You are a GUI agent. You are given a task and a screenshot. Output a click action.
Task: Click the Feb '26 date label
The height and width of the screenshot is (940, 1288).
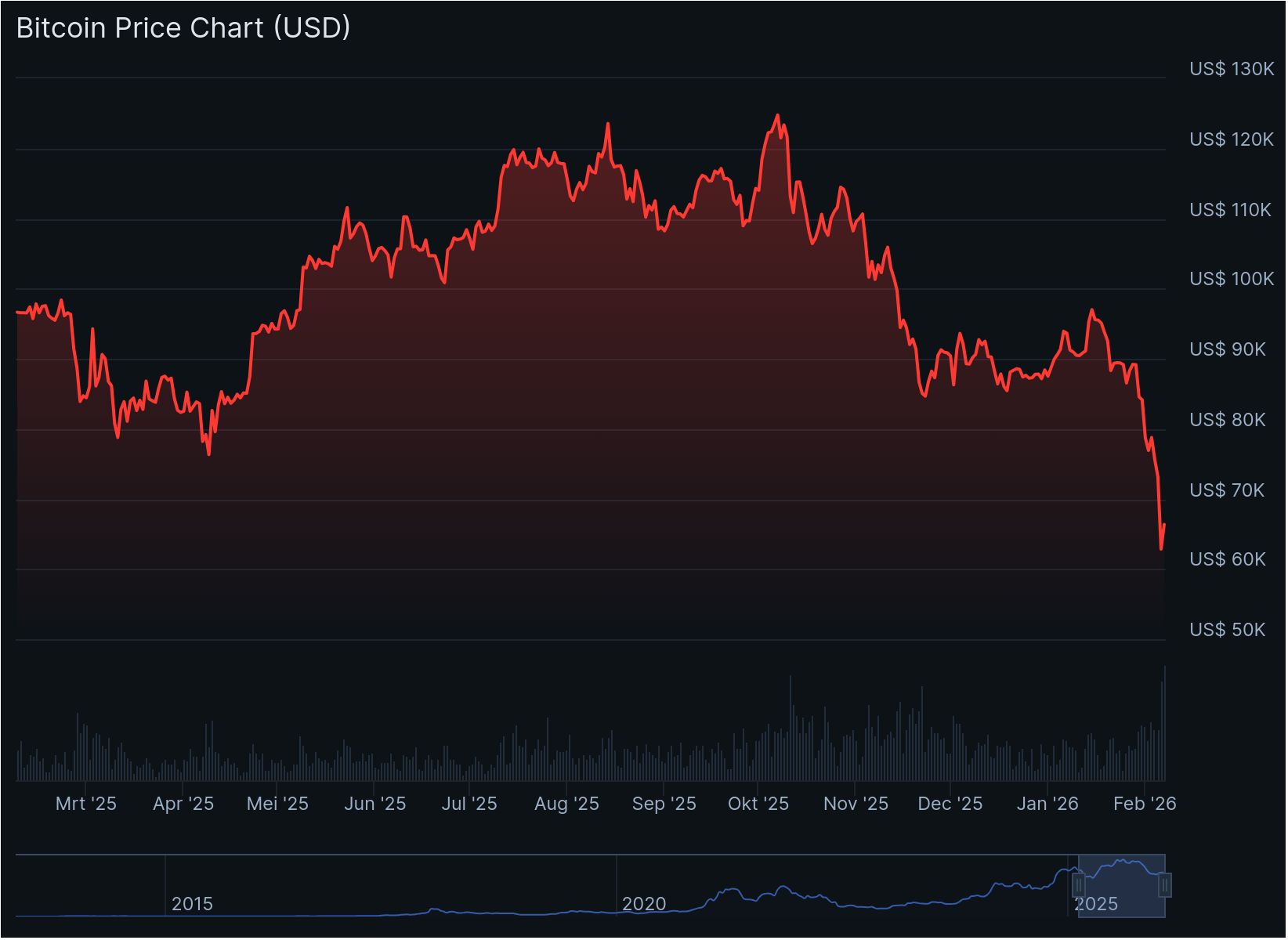1145,804
